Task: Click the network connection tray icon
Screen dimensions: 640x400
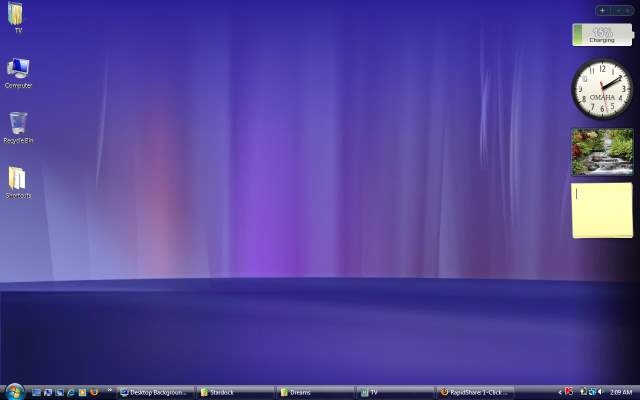Action: (592, 393)
